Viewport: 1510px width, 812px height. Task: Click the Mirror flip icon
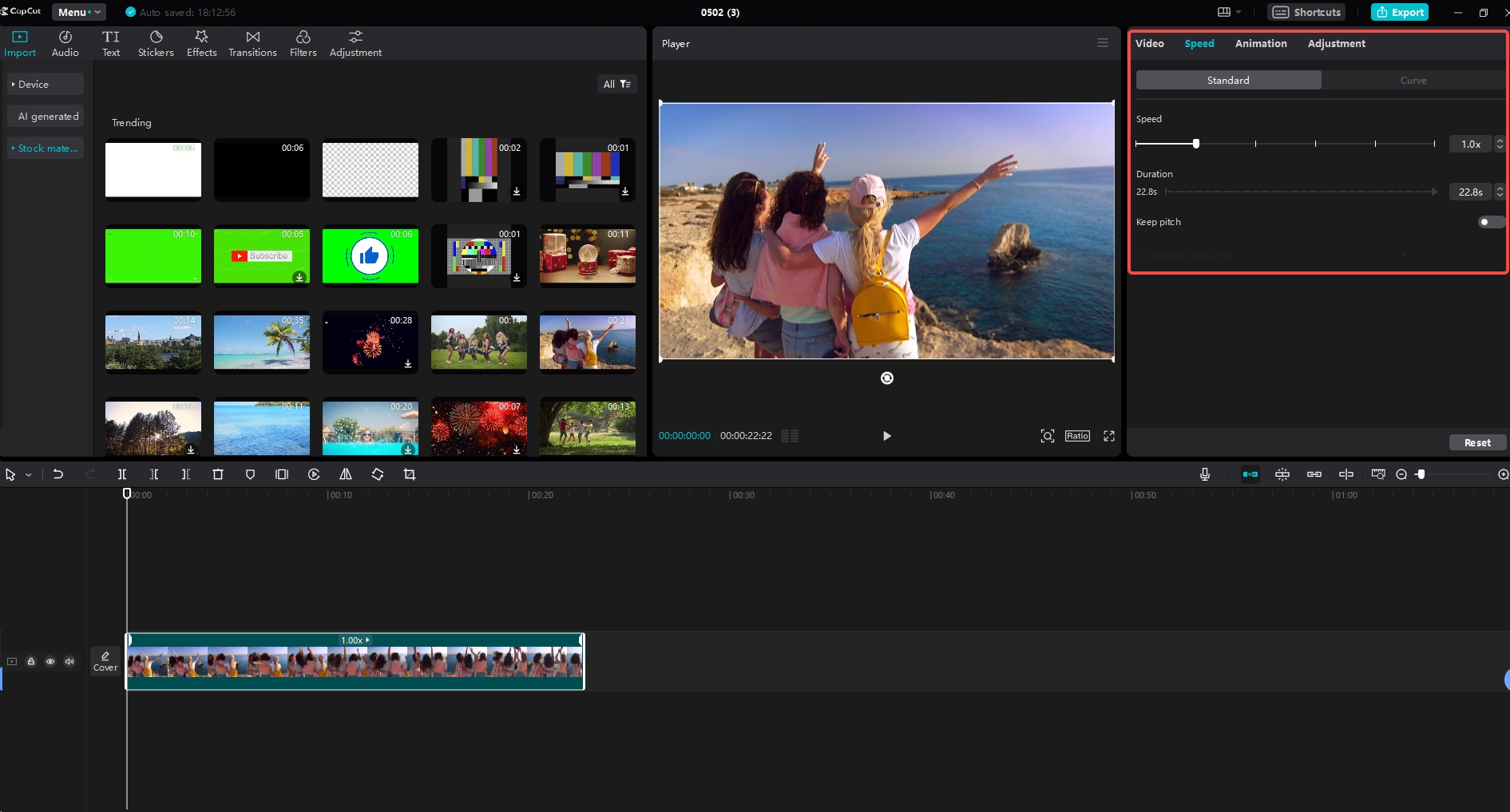346,474
